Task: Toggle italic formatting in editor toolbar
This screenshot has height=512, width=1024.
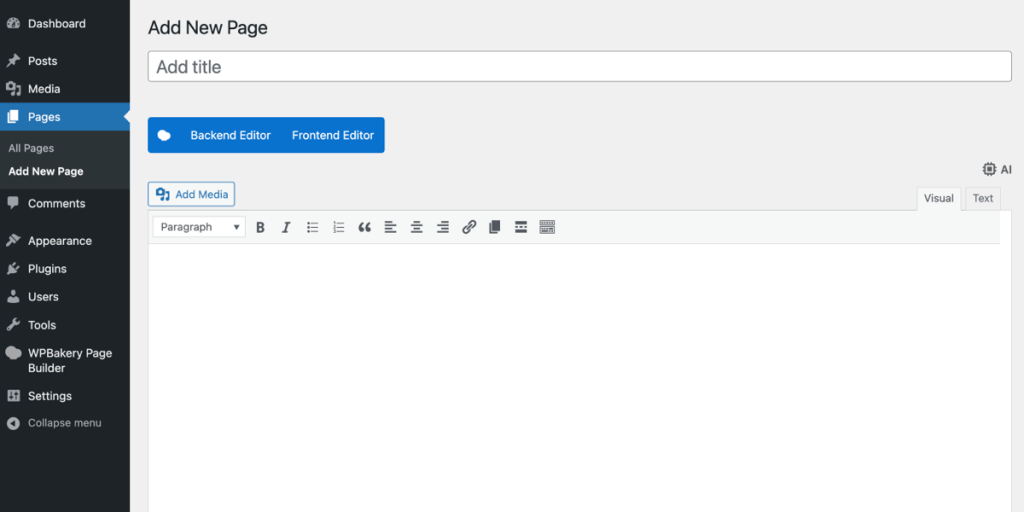Action: [286, 227]
